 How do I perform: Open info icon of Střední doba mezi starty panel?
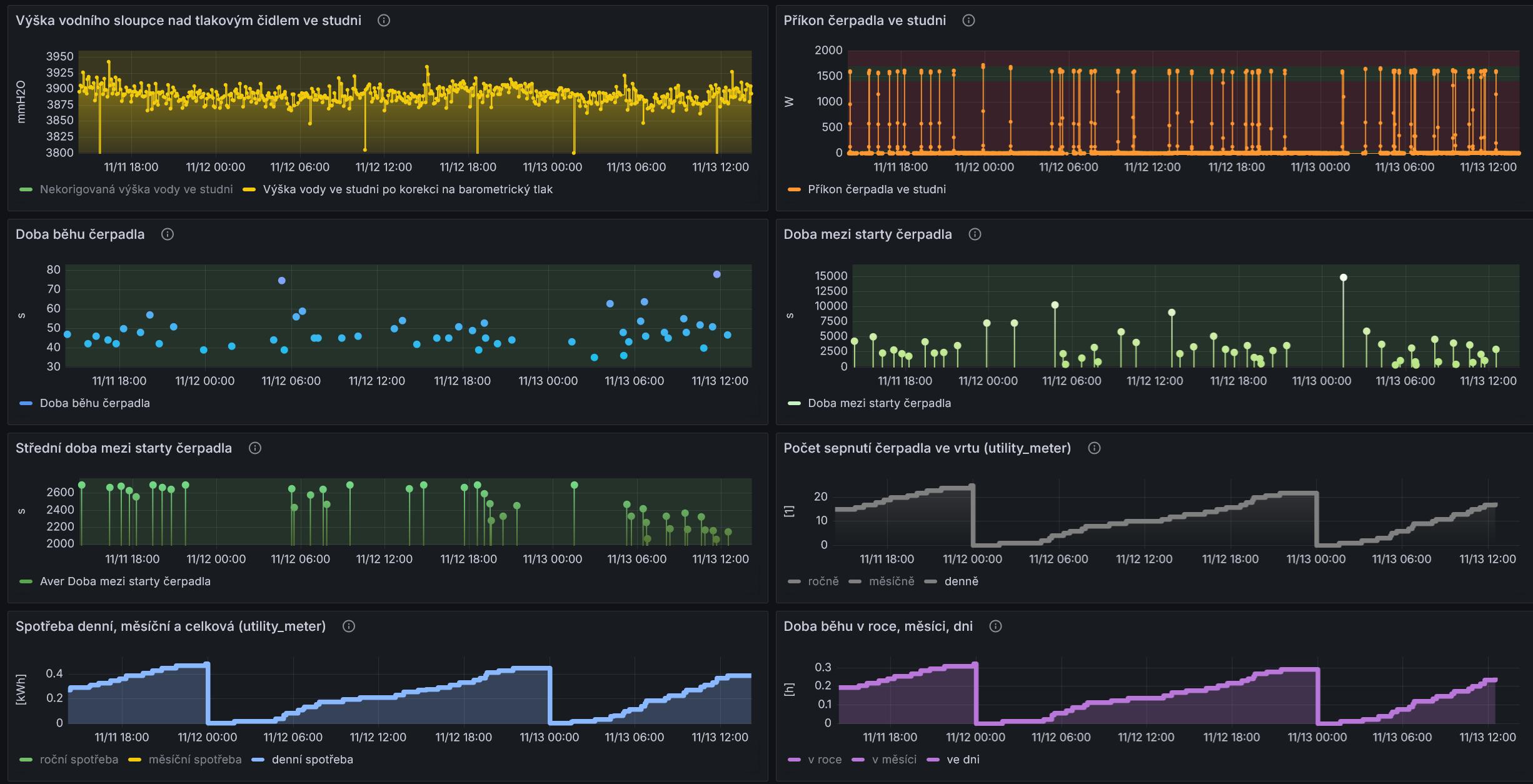pos(255,448)
